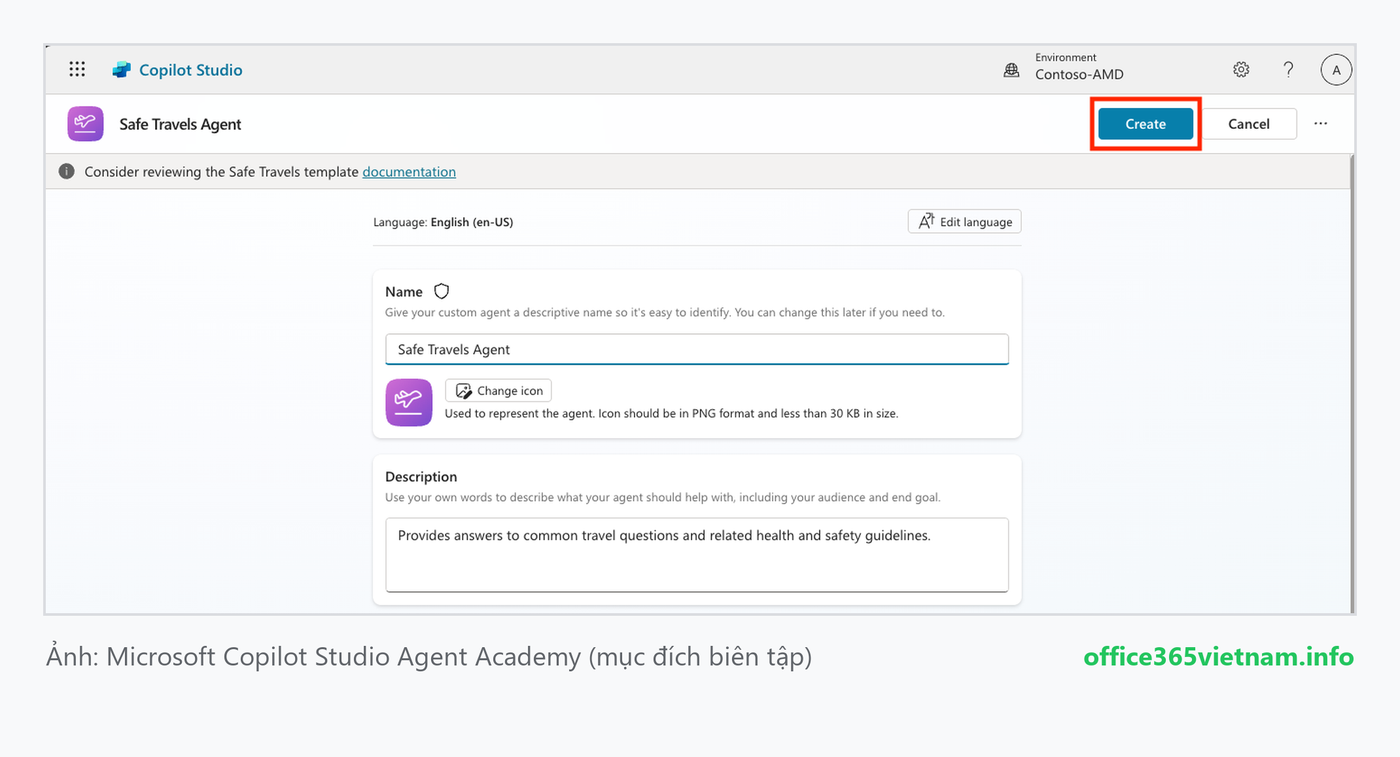Open the Safe Travels documentation link

point(409,172)
